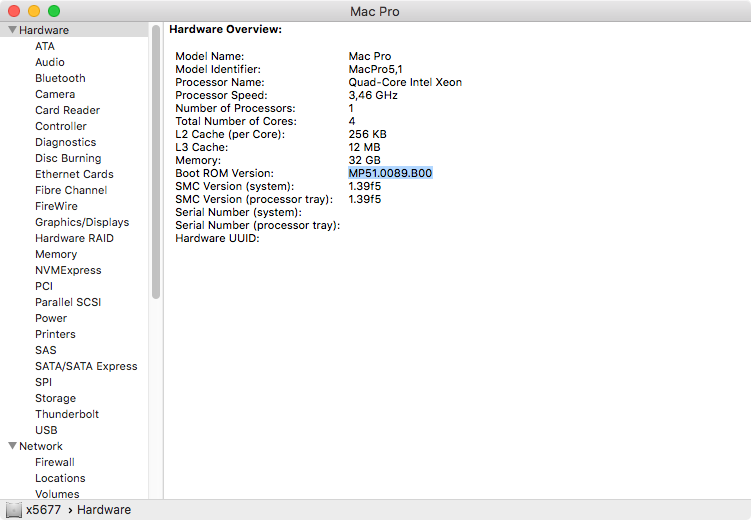Click x5677 in the path bar
This screenshot has width=751, height=520.
[x=44, y=510]
